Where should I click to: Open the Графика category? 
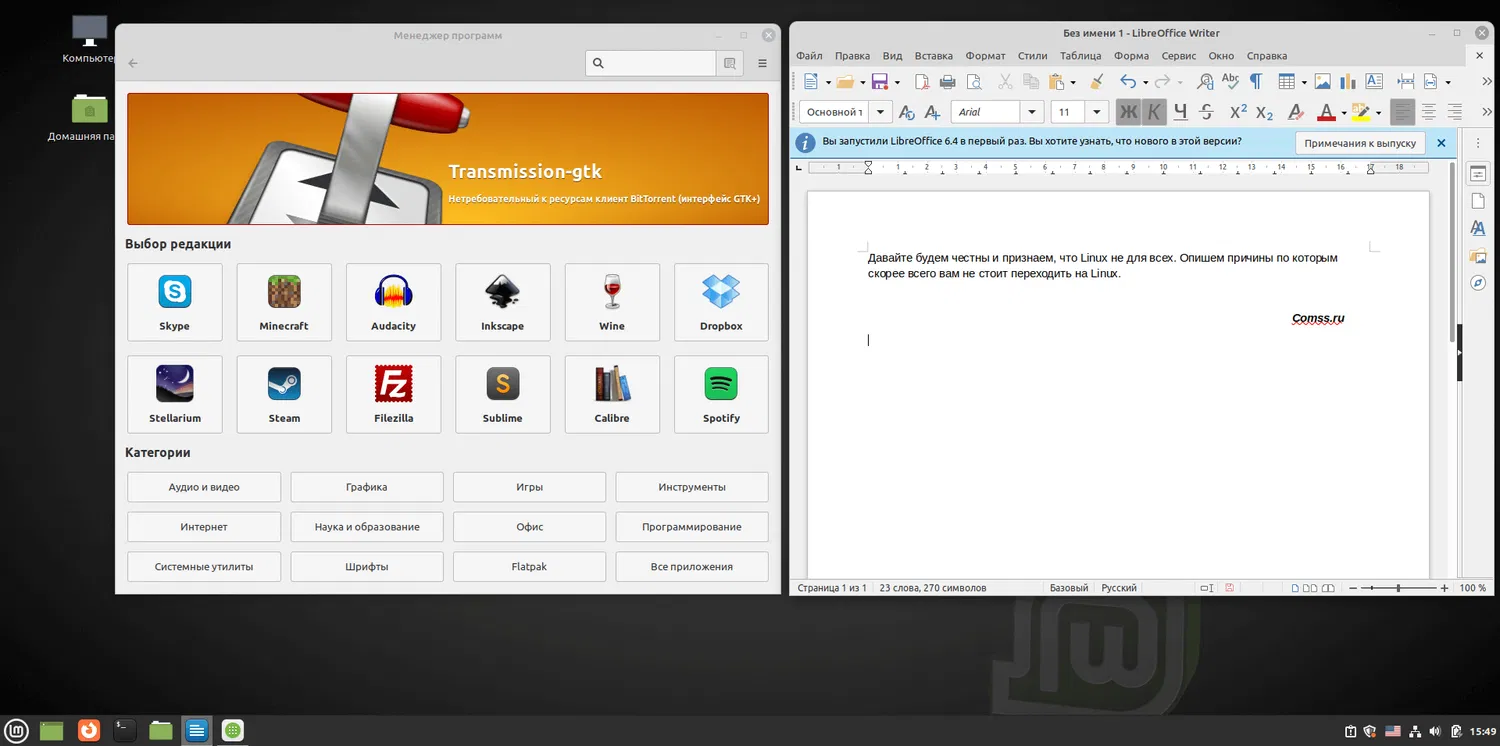pos(367,487)
